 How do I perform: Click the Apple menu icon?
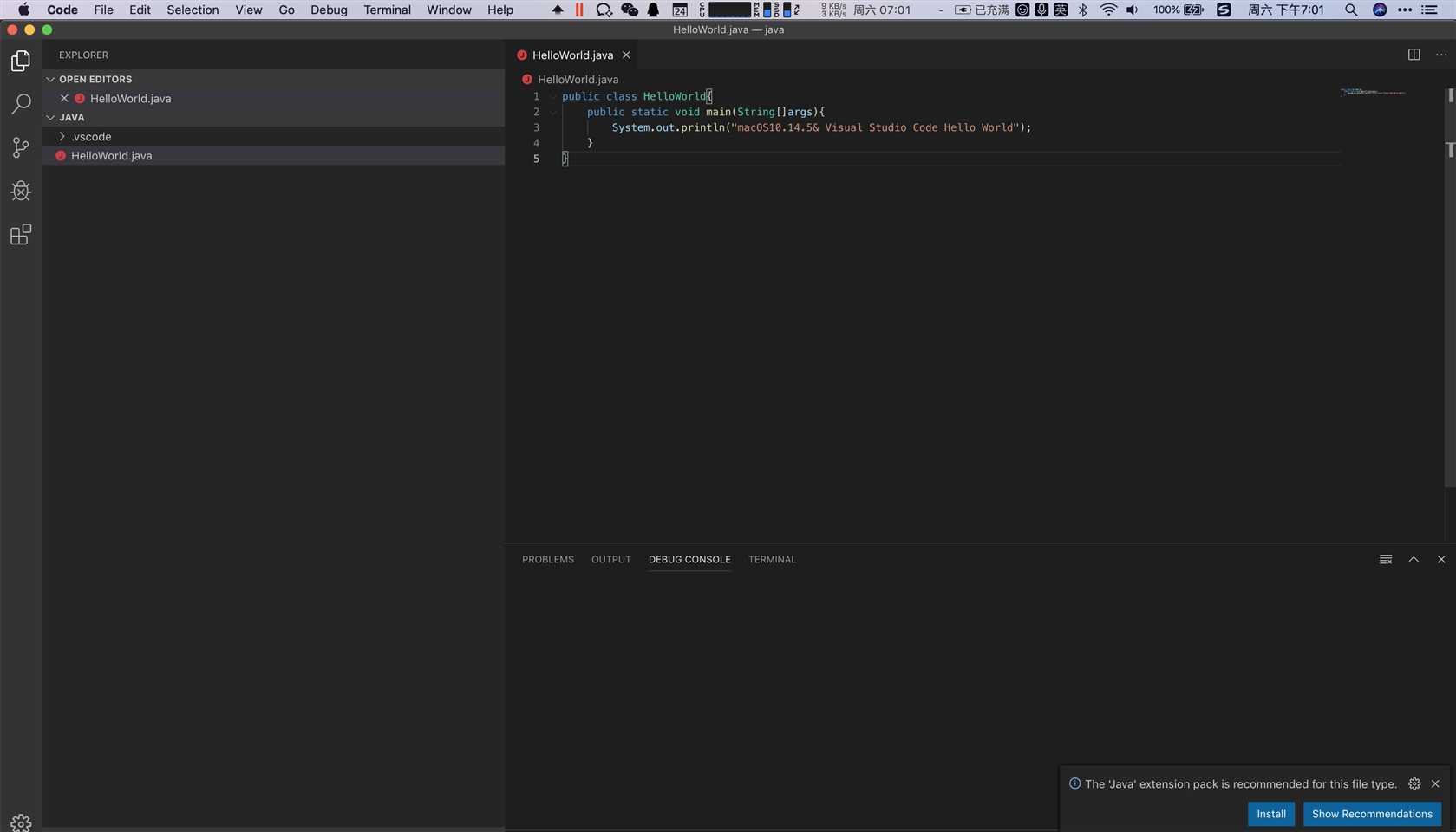pyautogui.click(x=23, y=10)
